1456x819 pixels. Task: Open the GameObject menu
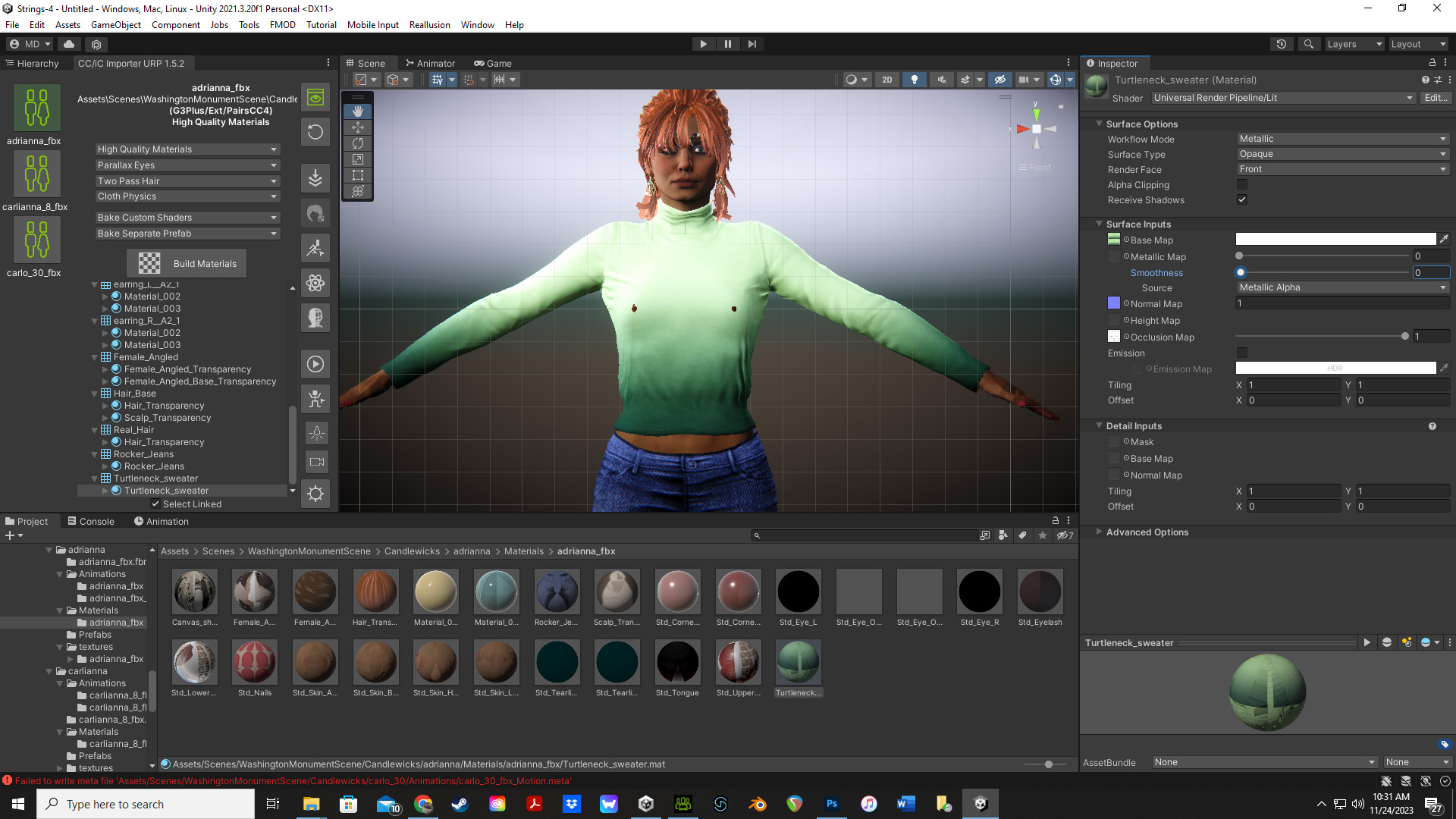(x=115, y=24)
